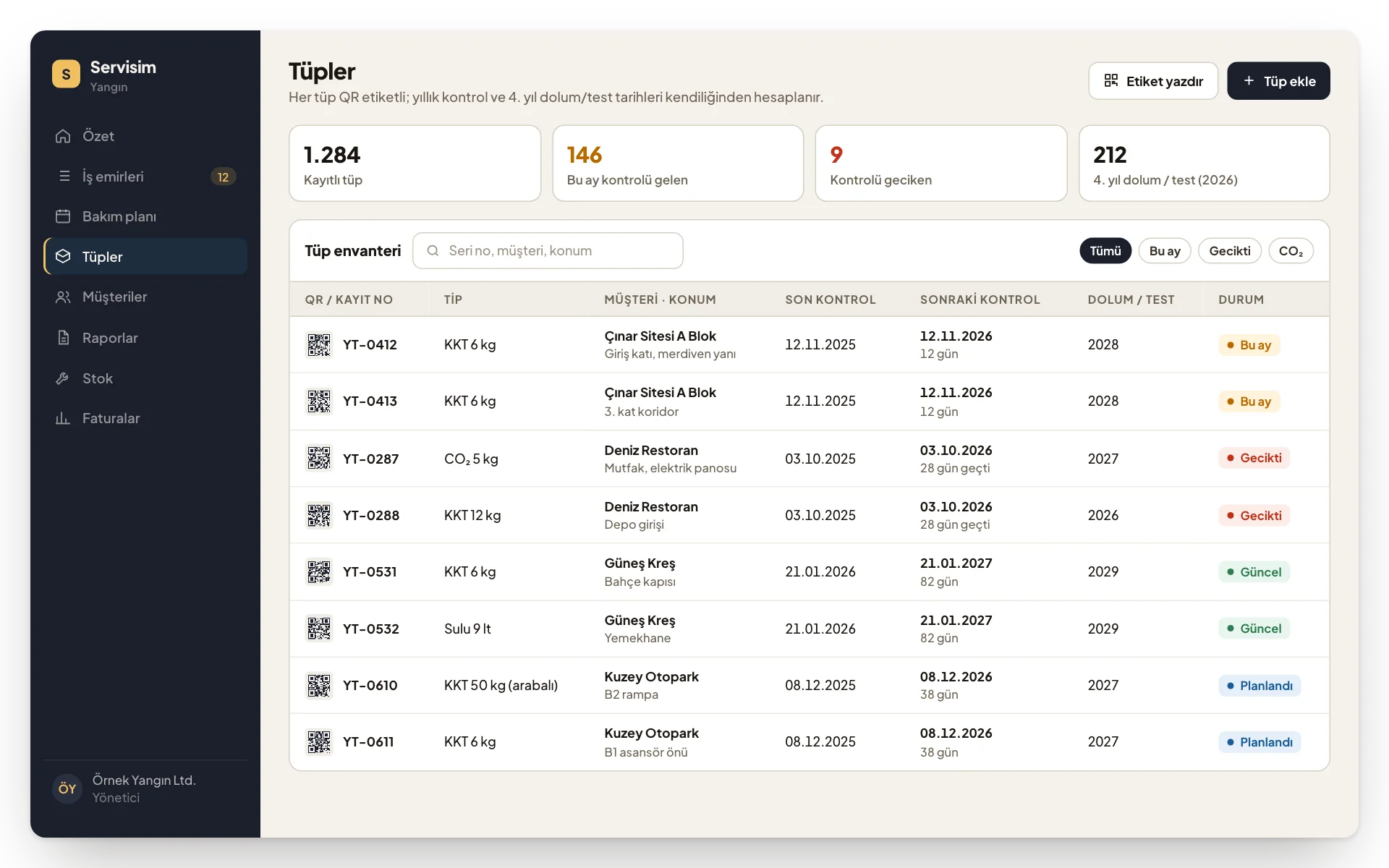Click the Kayıtlı tüp 1.284 card
The image size is (1389, 868).
point(415,163)
